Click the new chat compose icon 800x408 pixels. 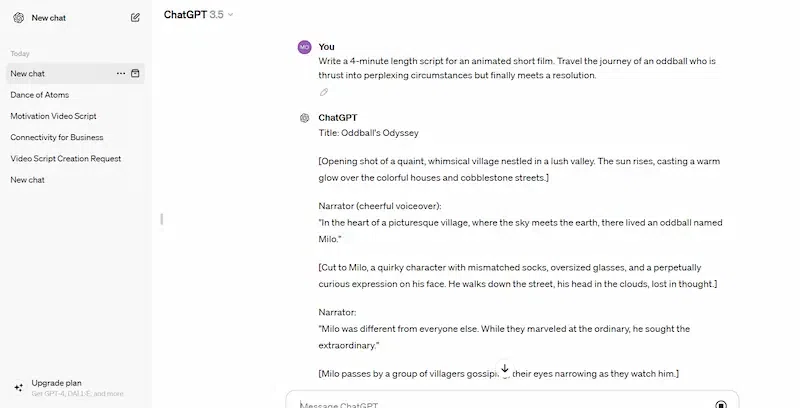coord(135,17)
